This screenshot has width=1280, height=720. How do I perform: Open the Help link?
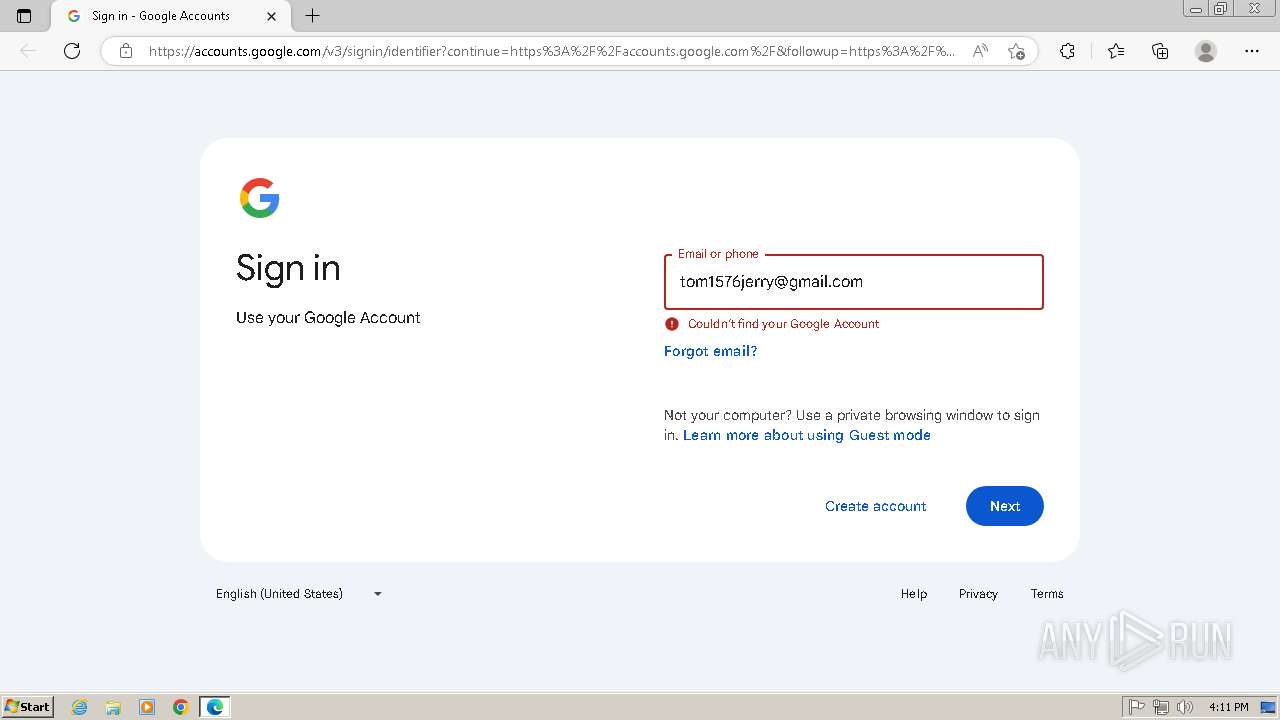click(914, 594)
